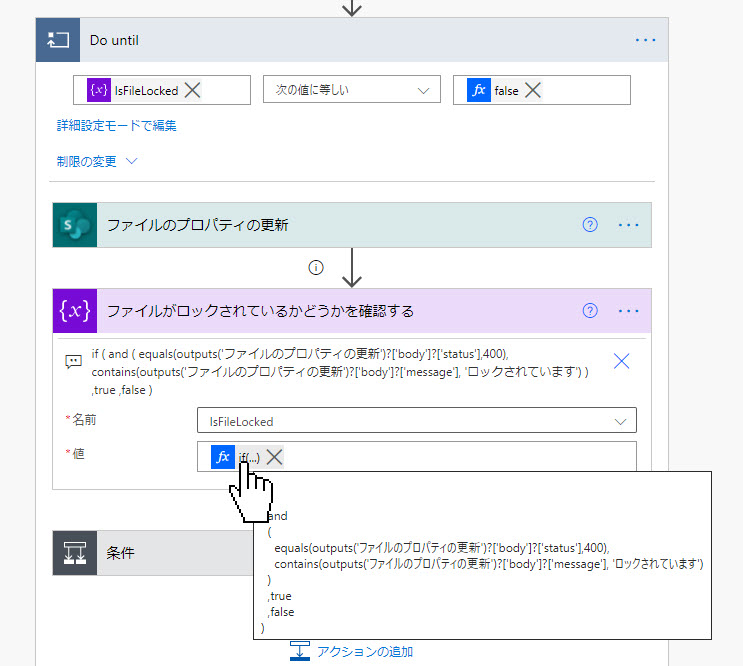The image size is (743, 666).
Task: Open ellipsis menu of ファイルのプロパティの更新
Action: coord(628,225)
